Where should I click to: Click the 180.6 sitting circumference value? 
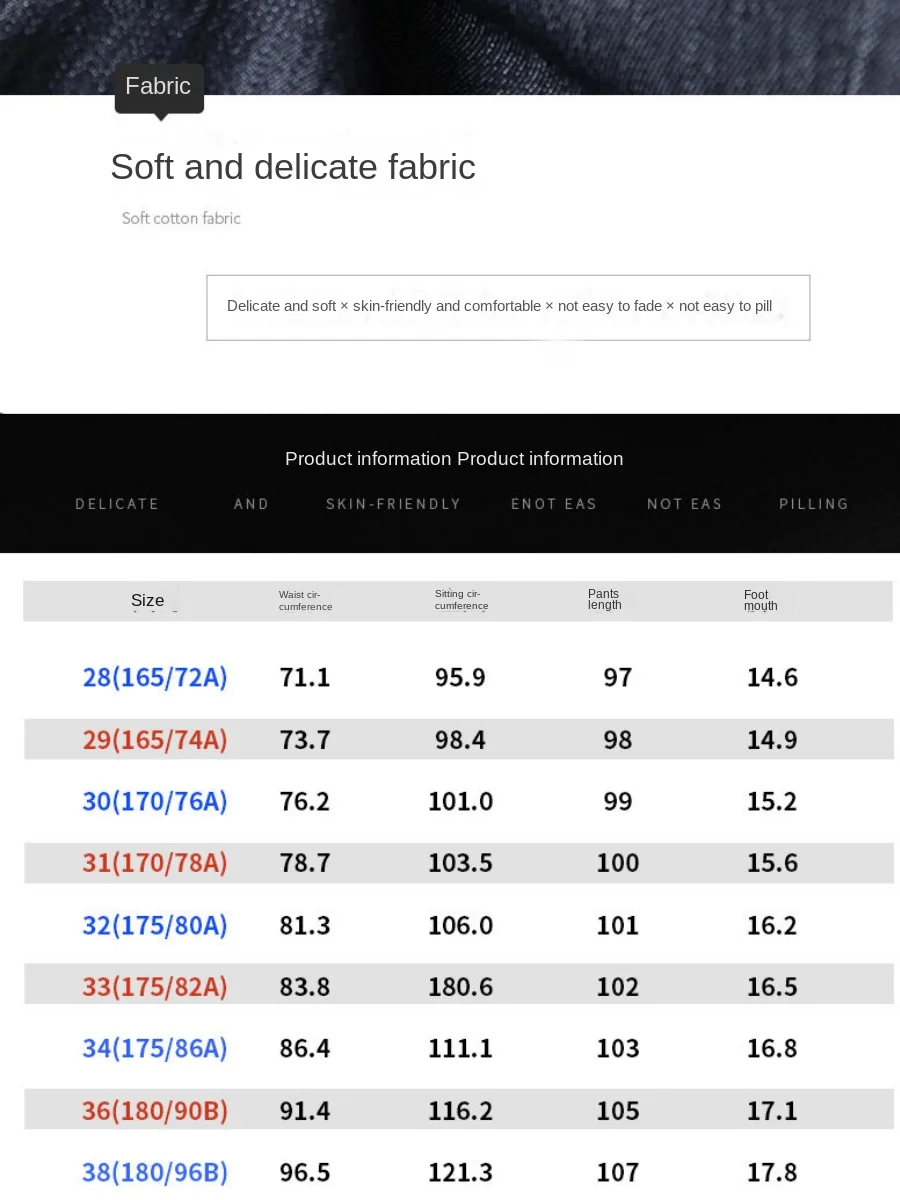(460, 987)
